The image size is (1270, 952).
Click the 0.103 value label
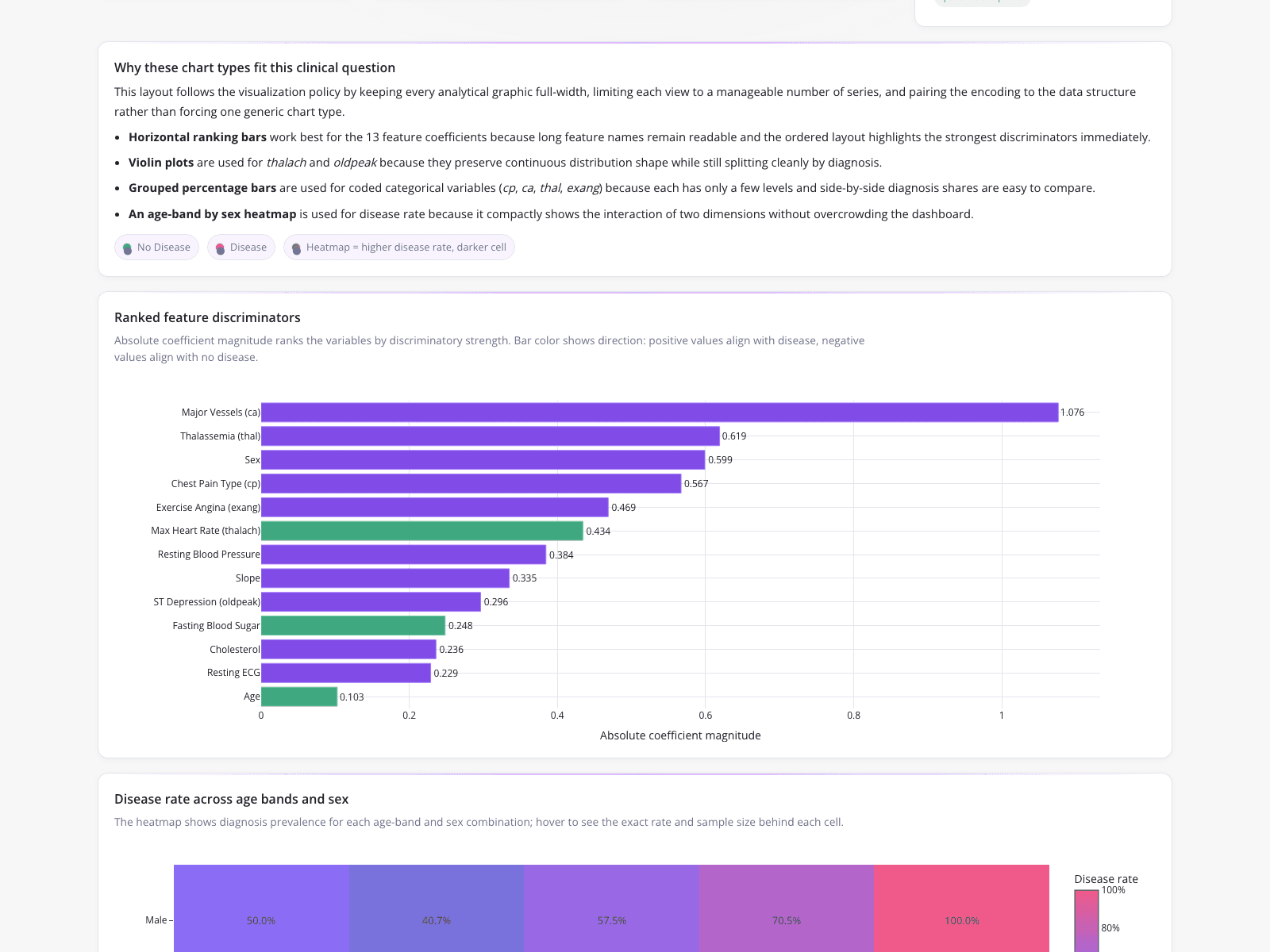pos(352,697)
